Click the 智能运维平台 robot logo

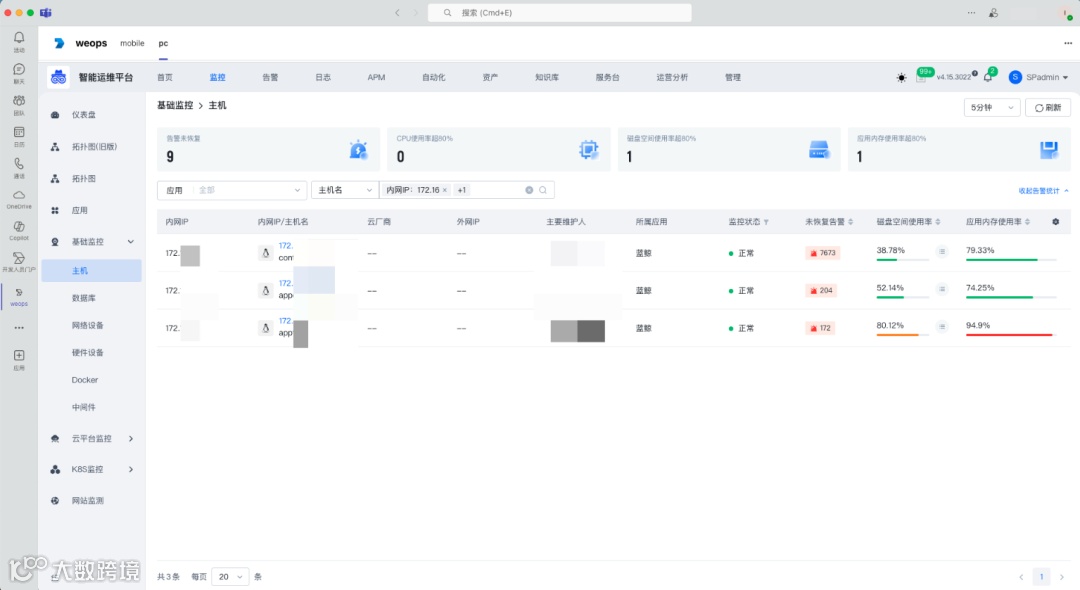(x=59, y=77)
